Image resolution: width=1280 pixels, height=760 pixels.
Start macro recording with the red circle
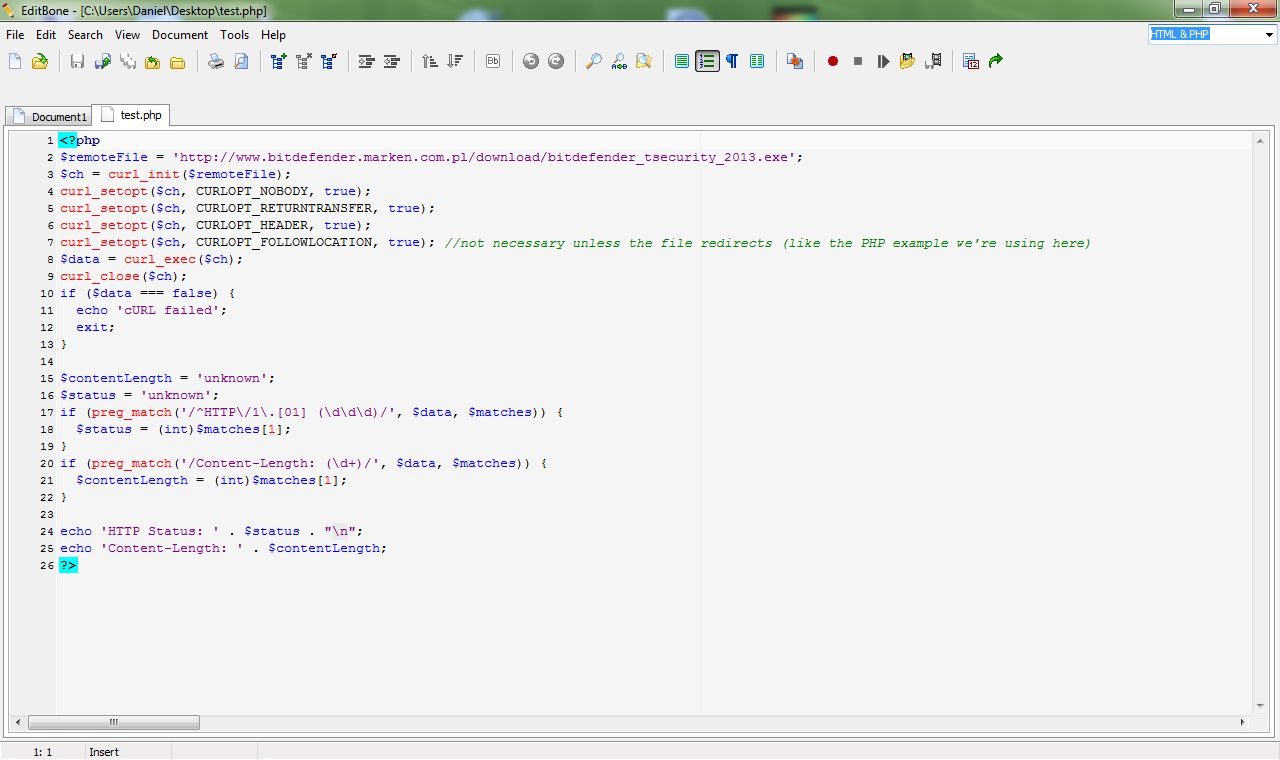[833, 61]
